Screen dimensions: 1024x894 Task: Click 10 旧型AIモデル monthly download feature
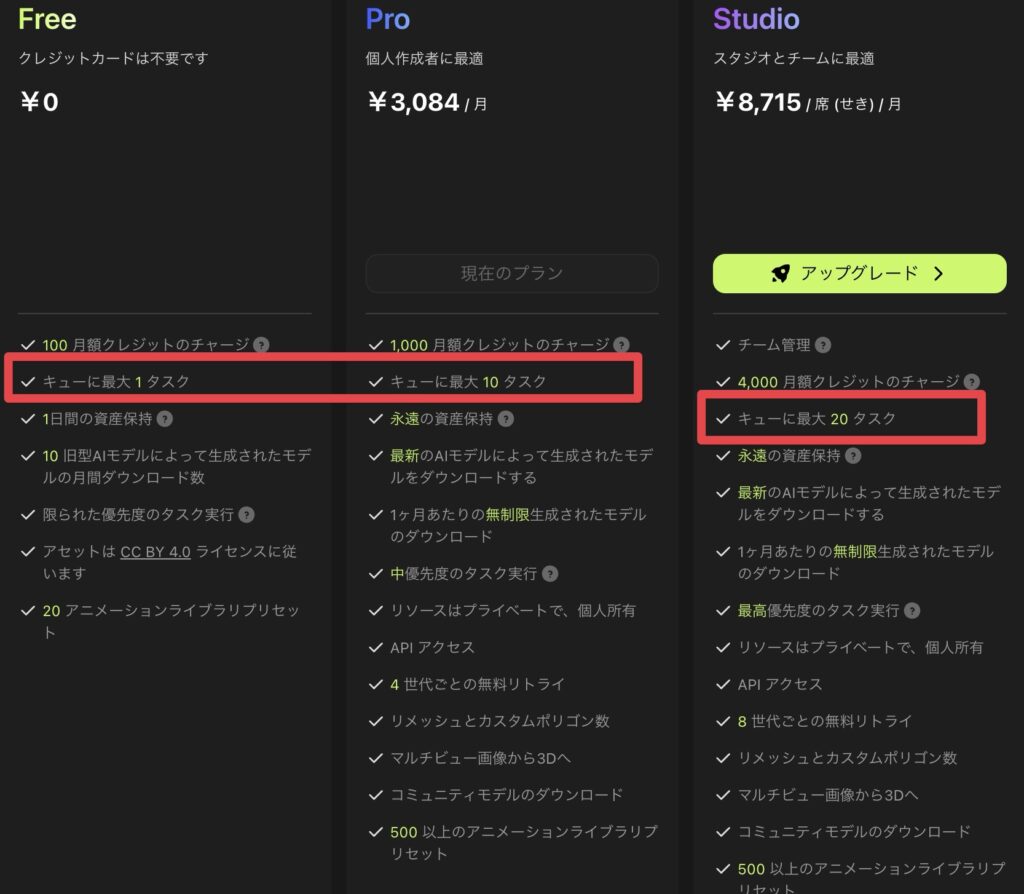pos(177,466)
